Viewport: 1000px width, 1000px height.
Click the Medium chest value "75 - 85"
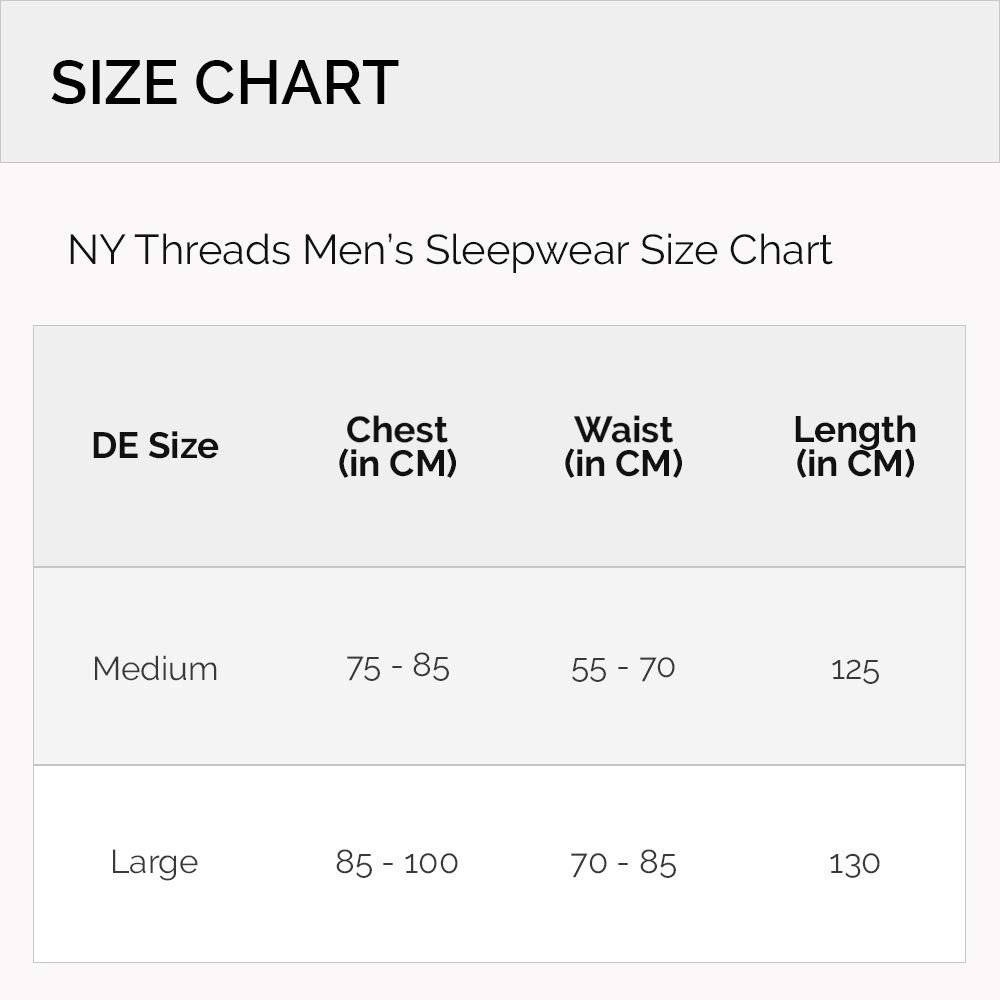click(397, 667)
